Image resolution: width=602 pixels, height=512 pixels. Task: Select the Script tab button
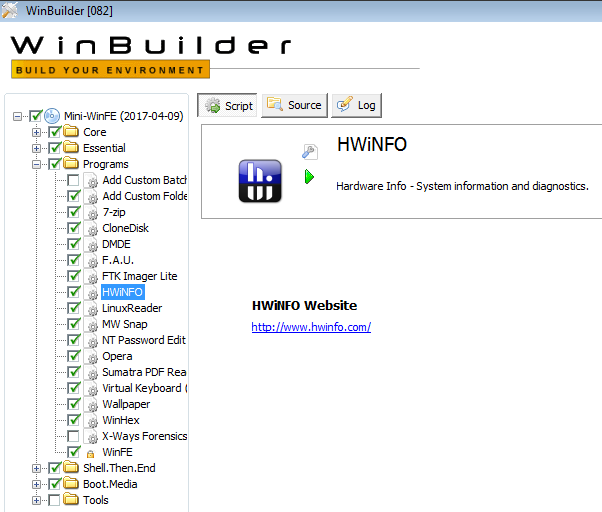(x=228, y=105)
